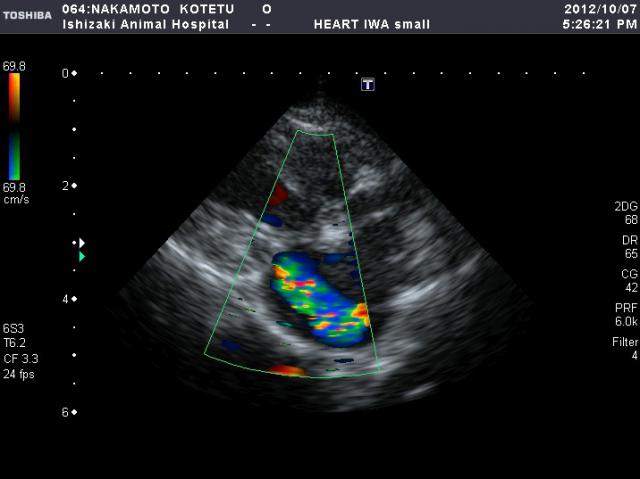This screenshot has width=640, height=479.
Task: Click Ishizaki Animal Hospital text
Action: [146, 24]
